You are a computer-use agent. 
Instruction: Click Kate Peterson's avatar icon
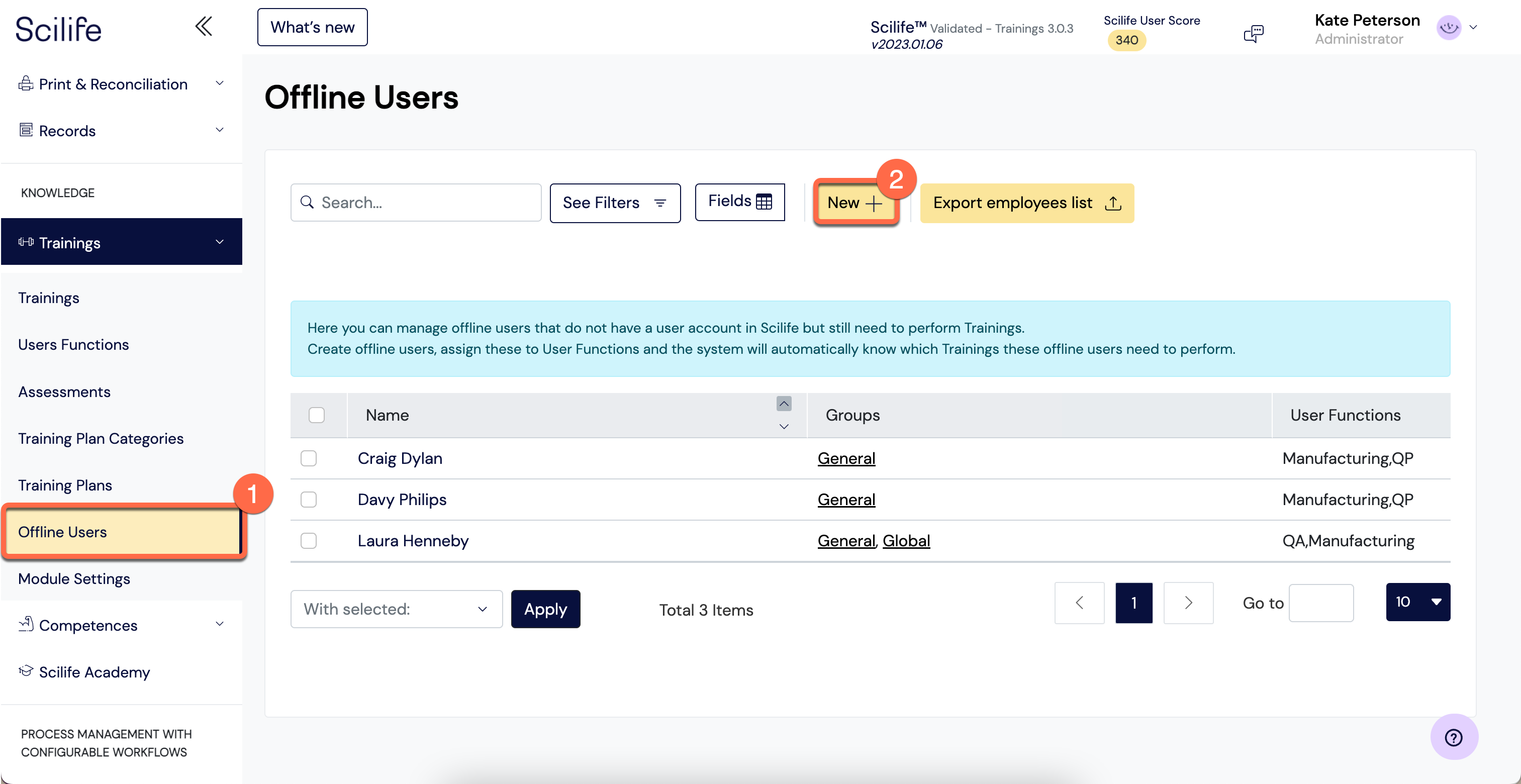[1449, 28]
